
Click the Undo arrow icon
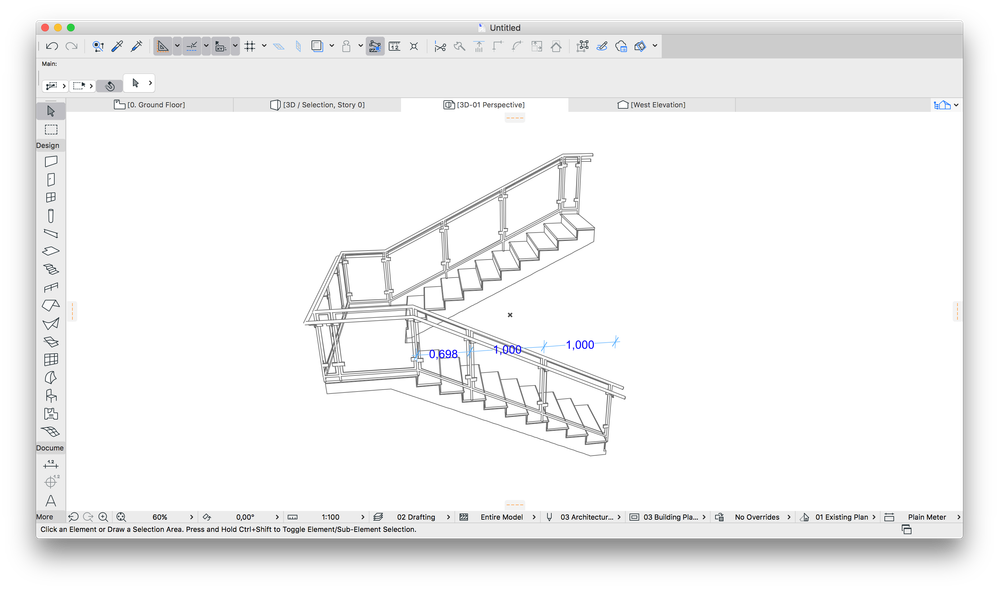click(x=52, y=46)
